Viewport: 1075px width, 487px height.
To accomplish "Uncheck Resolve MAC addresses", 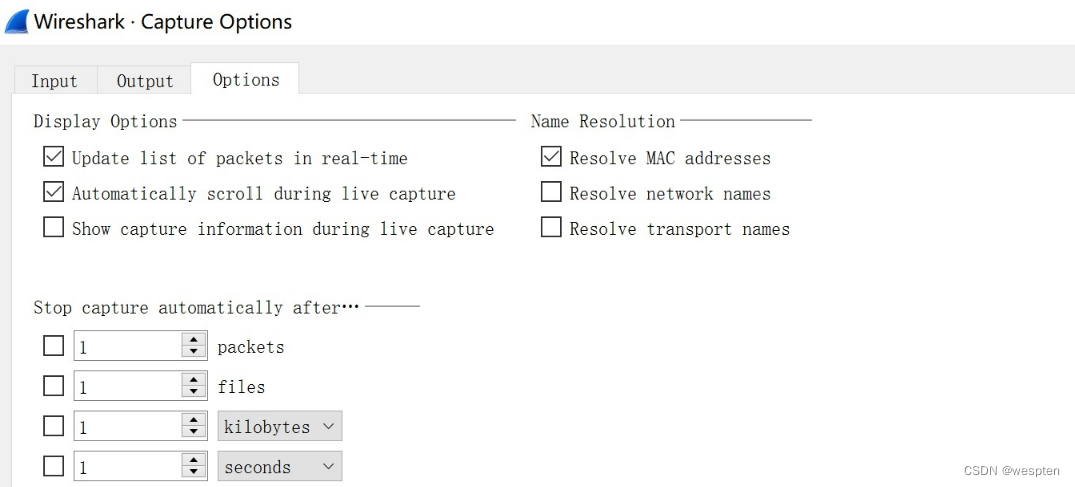I will 551,158.
